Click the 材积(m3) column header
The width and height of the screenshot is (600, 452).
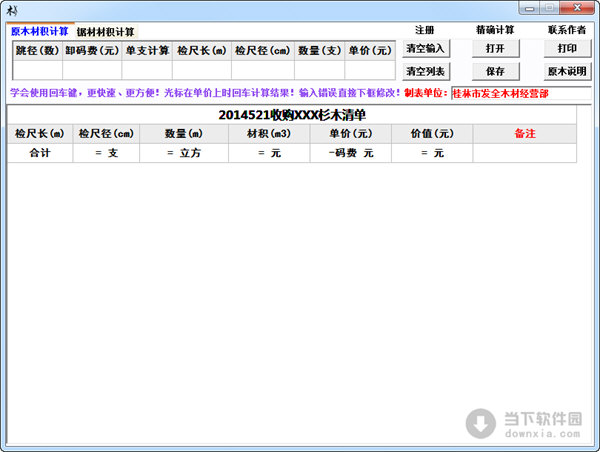(269, 134)
